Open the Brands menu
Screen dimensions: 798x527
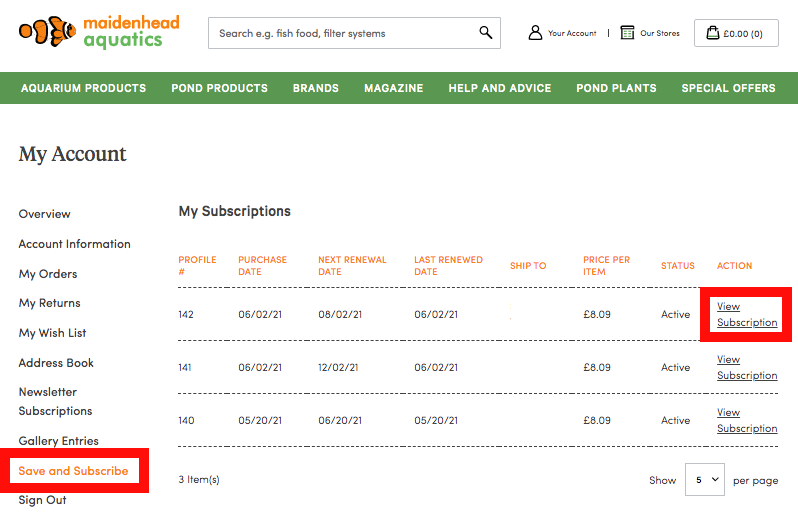316,88
